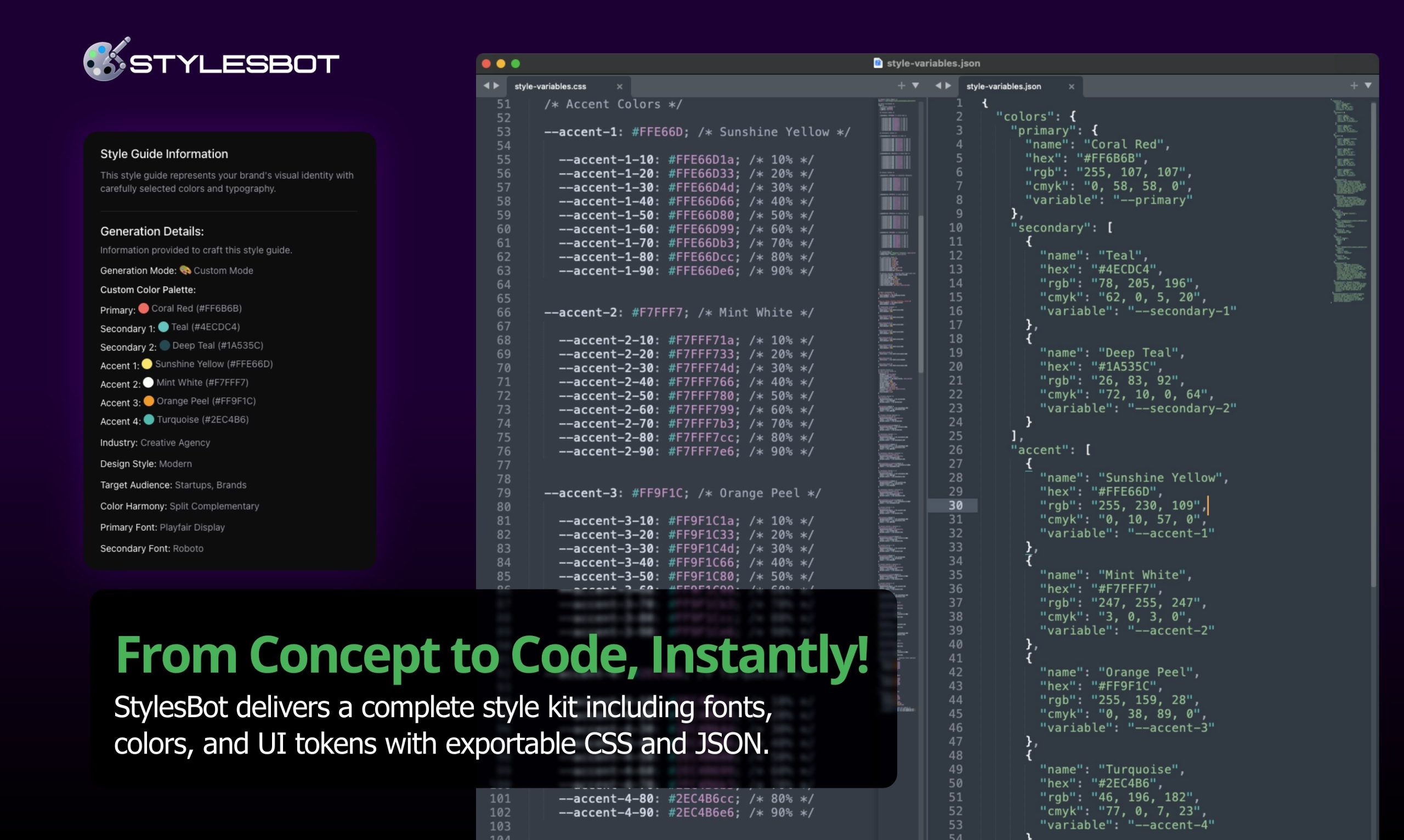Switch to the style-variables.css tab

click(550, 87)
